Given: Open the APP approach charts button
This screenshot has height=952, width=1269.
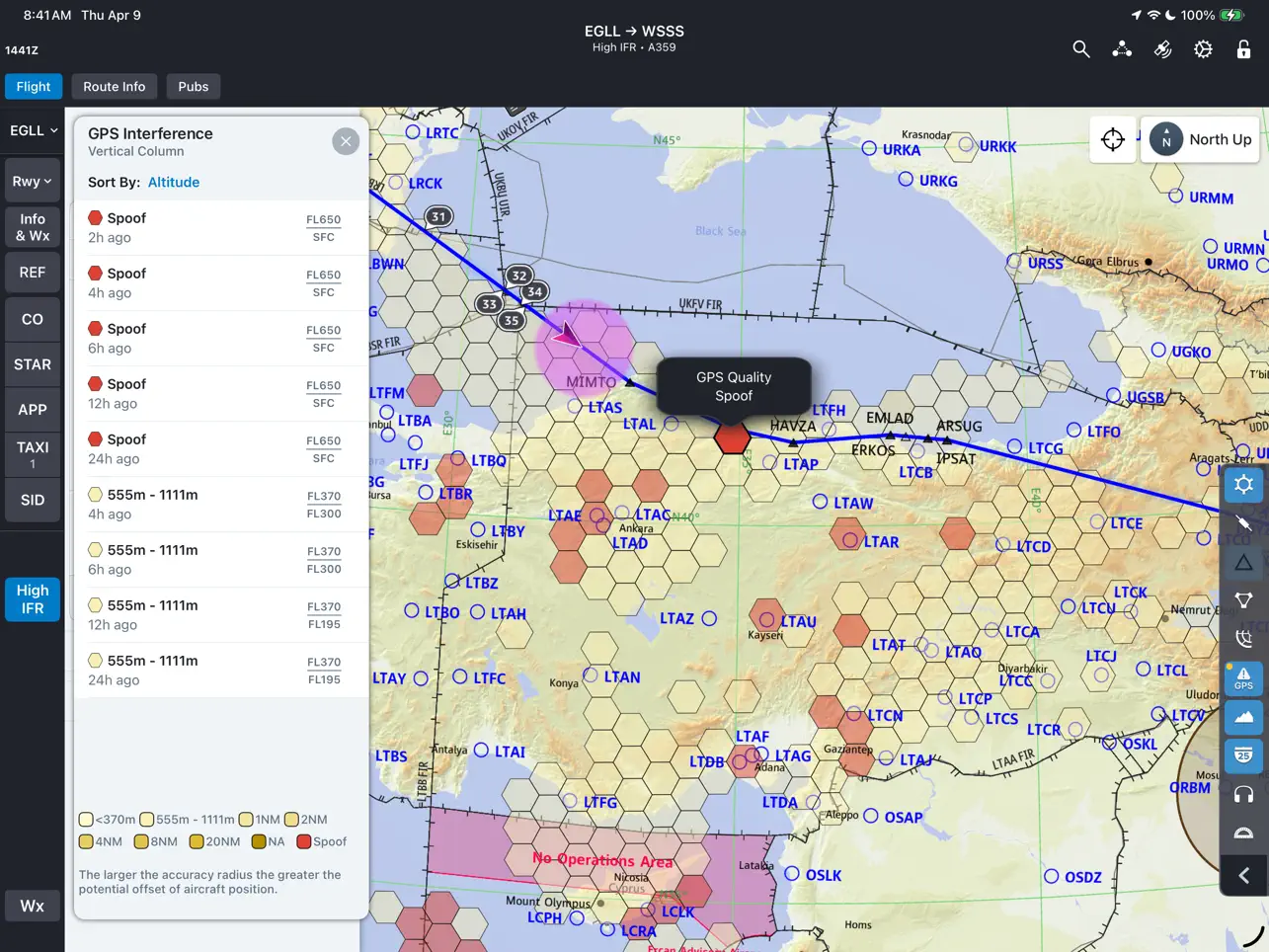Looking at the screenshot, I should pos(33,410).
